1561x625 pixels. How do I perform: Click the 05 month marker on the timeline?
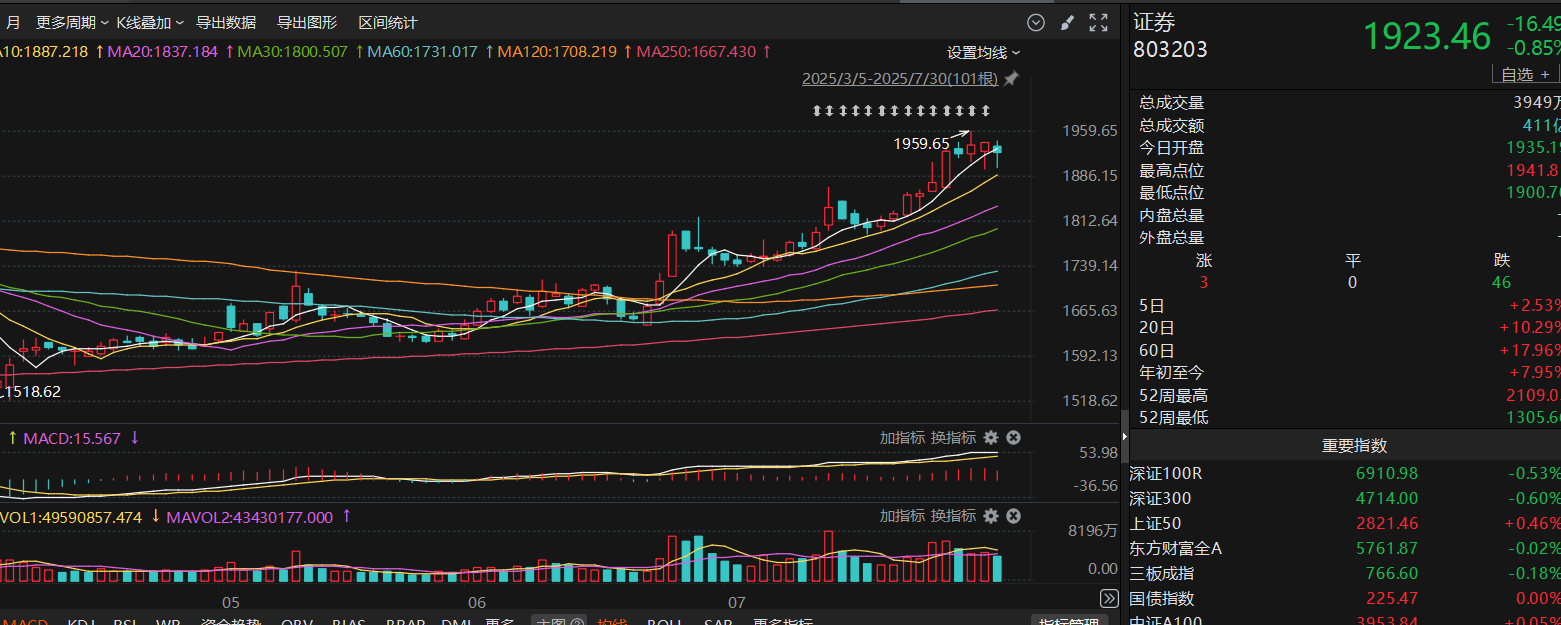click(231, 602)
